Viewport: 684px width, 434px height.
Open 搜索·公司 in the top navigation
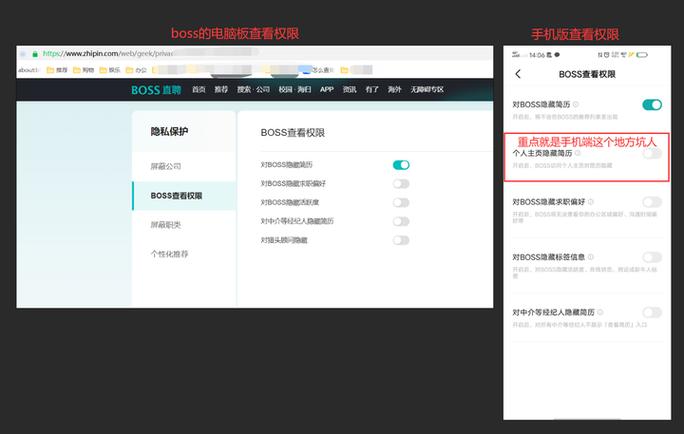pyautogui.click(x=253, y=89)
